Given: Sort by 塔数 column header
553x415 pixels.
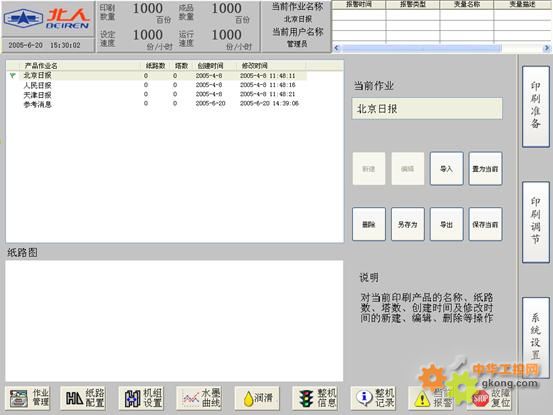Looking at the screenshot, I should (x=181, y=66).
